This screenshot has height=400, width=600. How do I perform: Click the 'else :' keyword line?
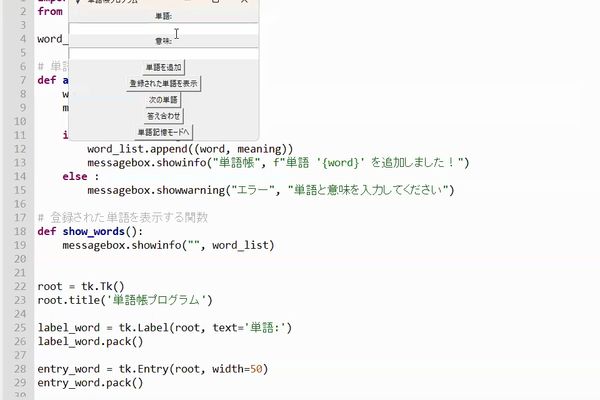[81, 176]
